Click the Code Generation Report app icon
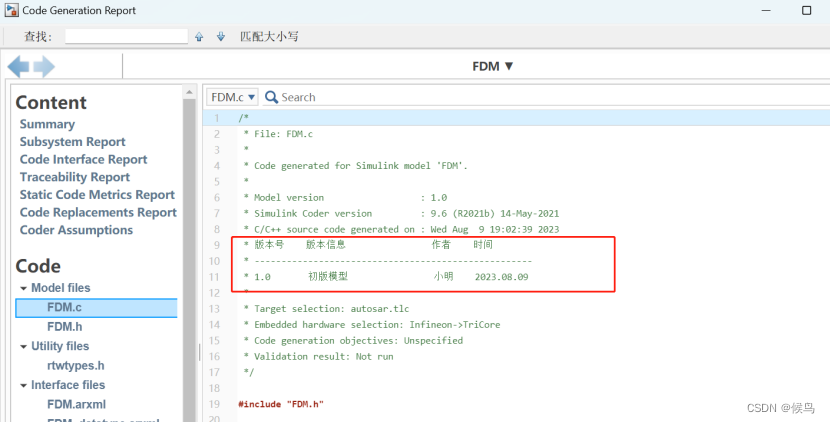This screenshot has width=830, height=423. point(11,10)
